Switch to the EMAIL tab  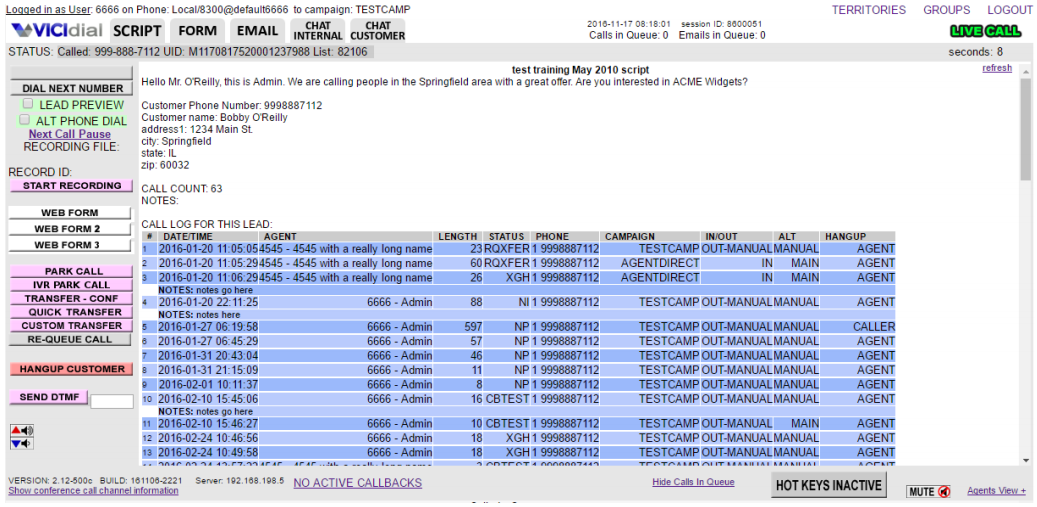click(257, 31)
